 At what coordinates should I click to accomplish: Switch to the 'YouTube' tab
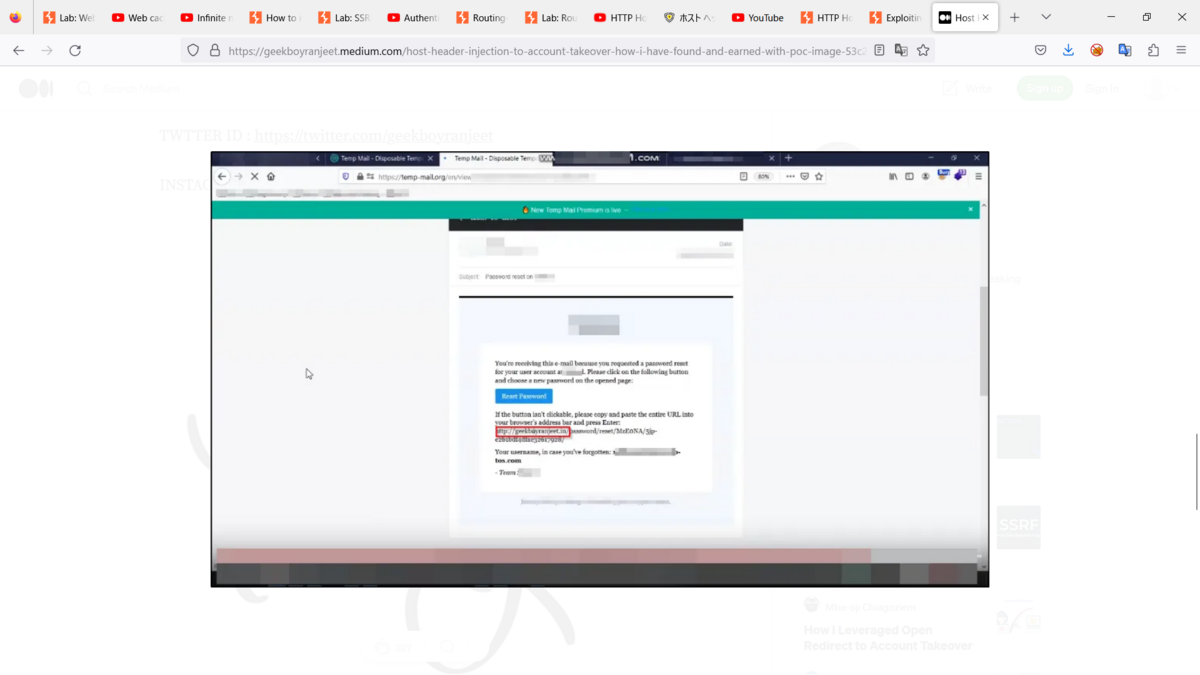(757, 17)
